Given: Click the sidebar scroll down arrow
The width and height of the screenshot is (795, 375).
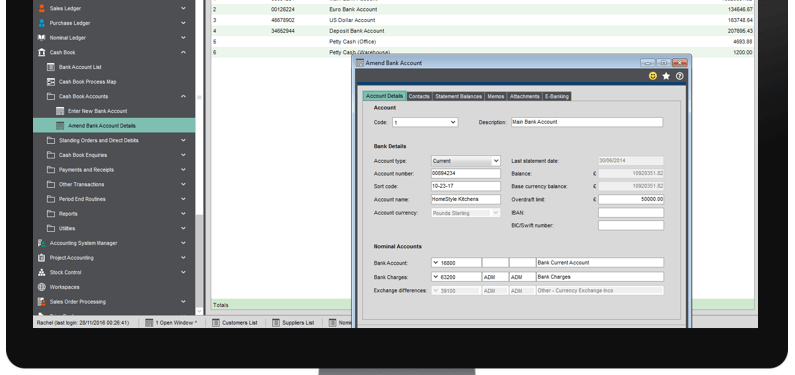Looking at the screenshot, I should coord(199,311).
